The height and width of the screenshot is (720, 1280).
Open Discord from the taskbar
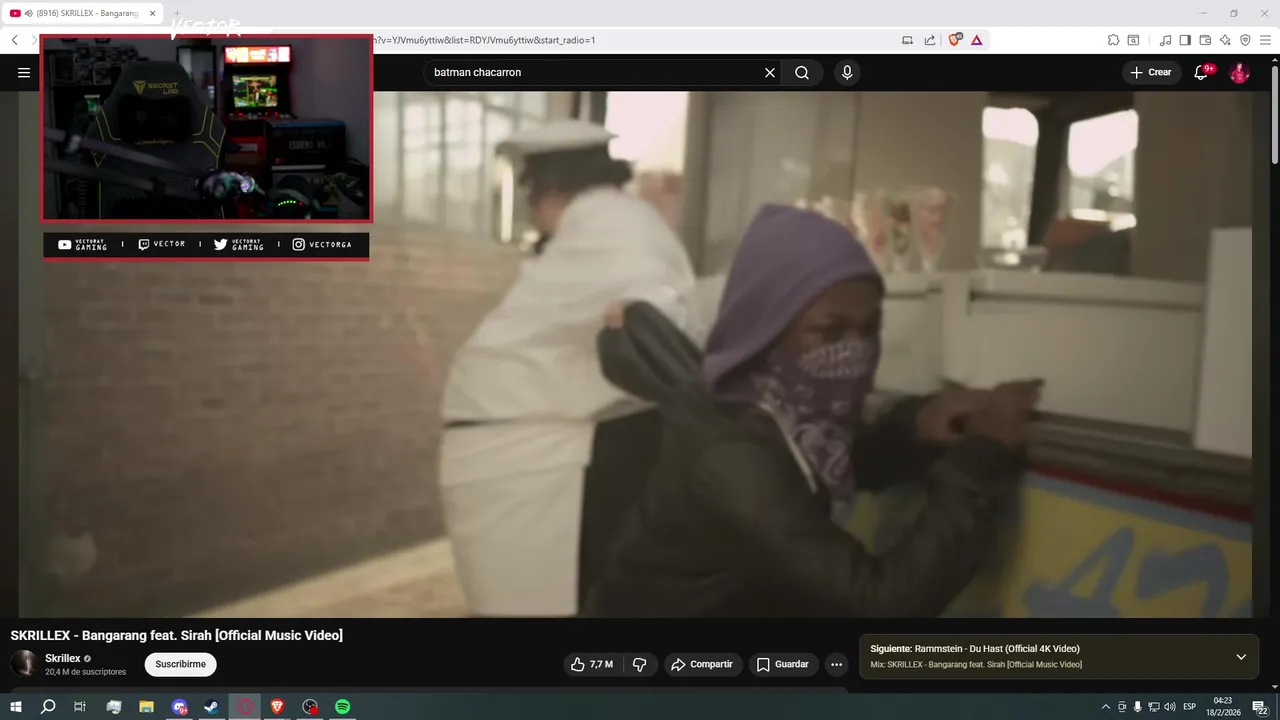[x=179, y=706]
